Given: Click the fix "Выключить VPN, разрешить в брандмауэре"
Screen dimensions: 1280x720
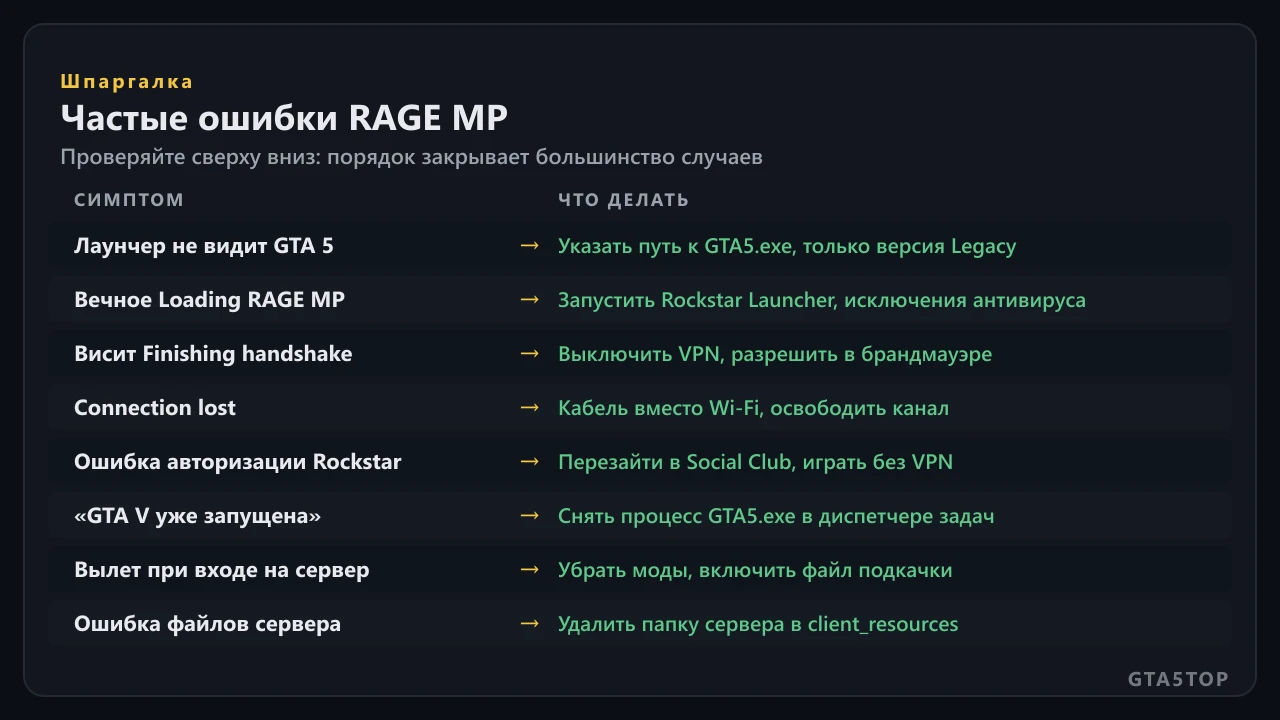Looking at the screenshot, I should [x=775, y=354].
